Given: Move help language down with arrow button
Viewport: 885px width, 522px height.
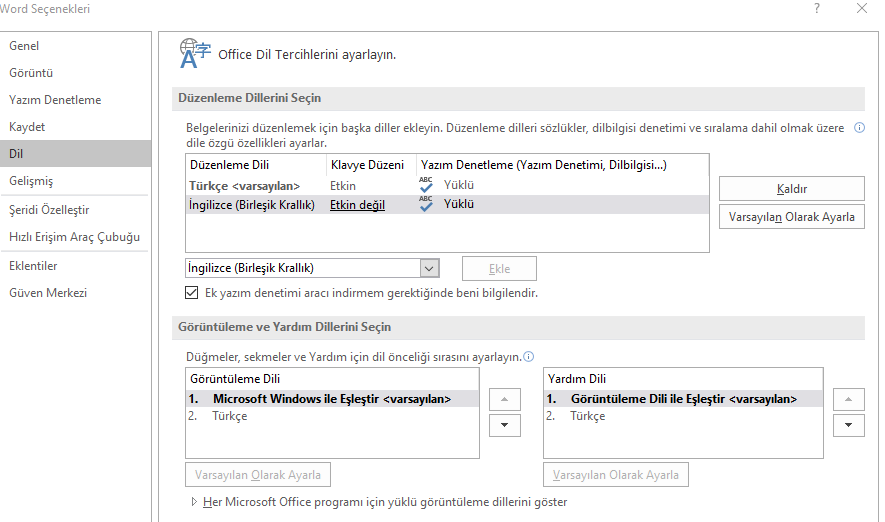Looking at the screenshot, I should (848, 425).
